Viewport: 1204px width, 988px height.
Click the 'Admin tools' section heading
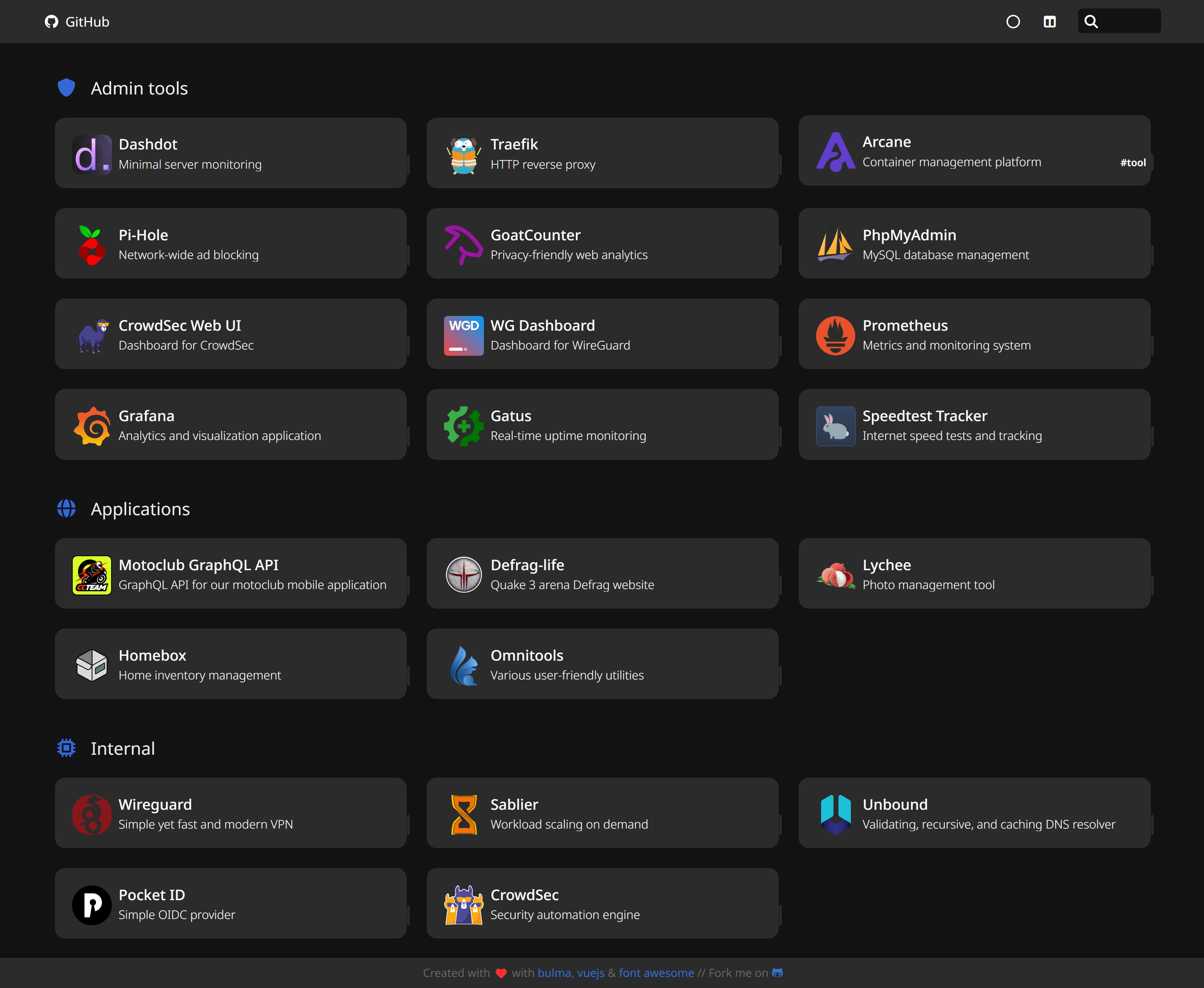[139, 88]
